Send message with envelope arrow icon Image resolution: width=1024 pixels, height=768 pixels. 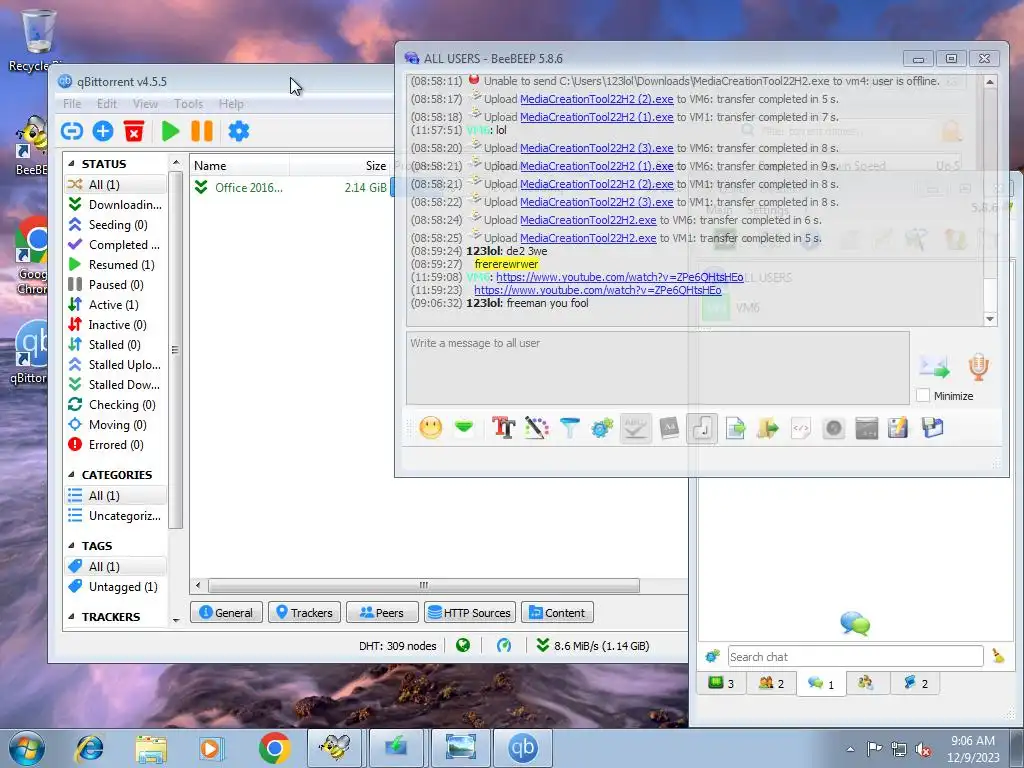(934, 366)
